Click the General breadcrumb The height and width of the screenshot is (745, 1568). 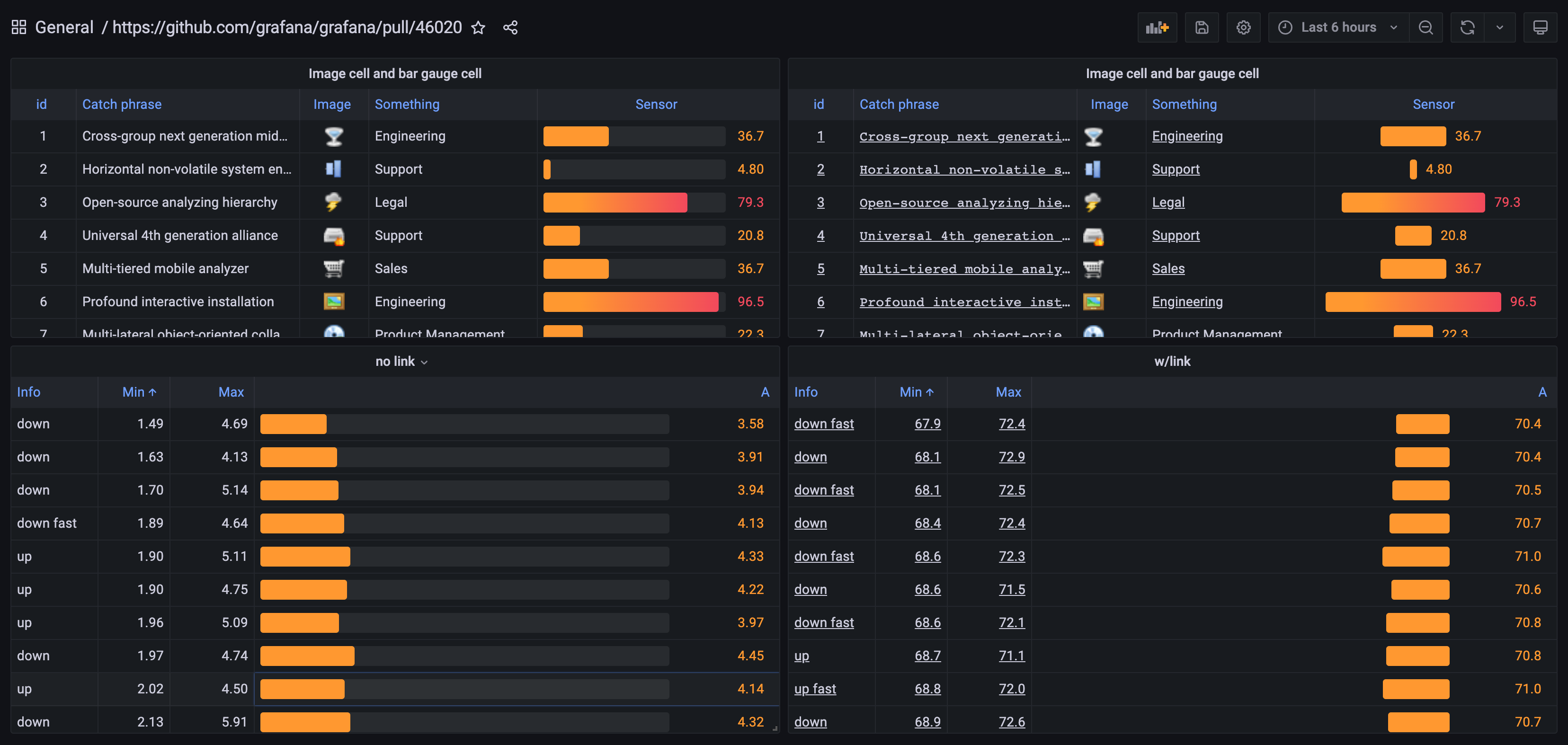point(64,27)
